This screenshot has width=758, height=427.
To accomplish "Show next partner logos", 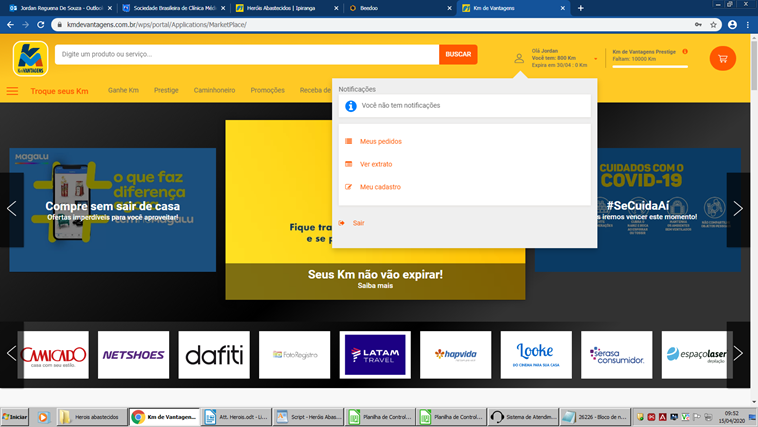I will 738,353.
